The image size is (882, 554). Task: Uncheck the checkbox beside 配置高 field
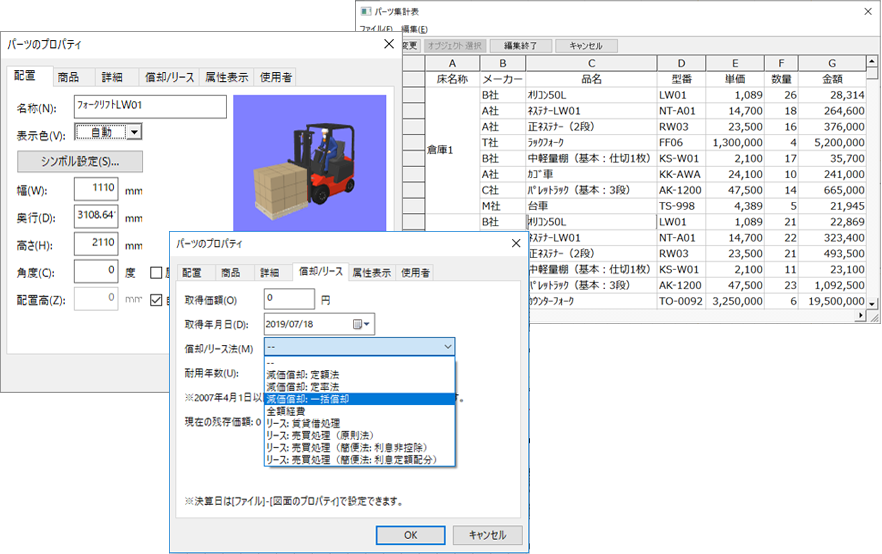pyautogui.click(x=157, y=298)
